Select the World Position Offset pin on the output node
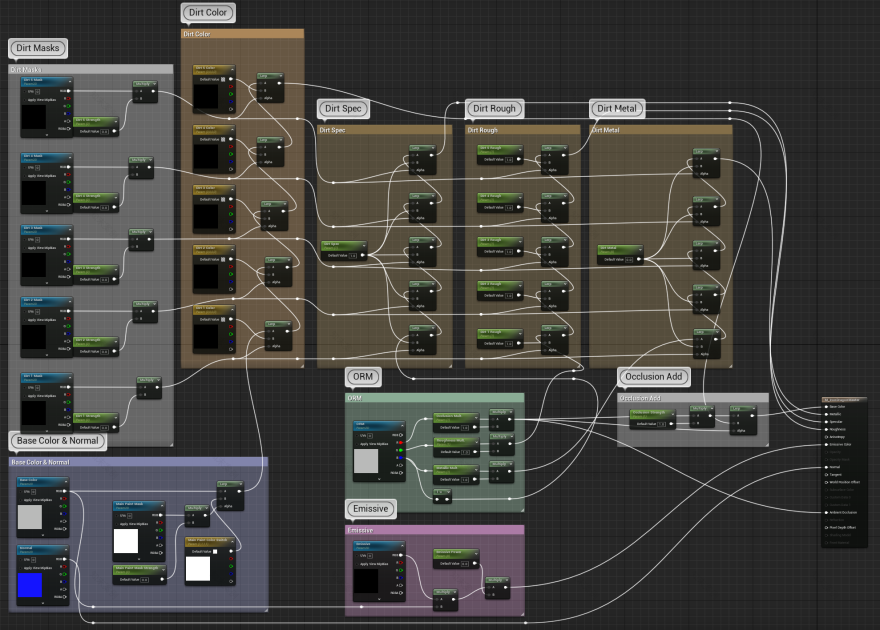This screenshot has height=630, width=880. tap(826, 482)
